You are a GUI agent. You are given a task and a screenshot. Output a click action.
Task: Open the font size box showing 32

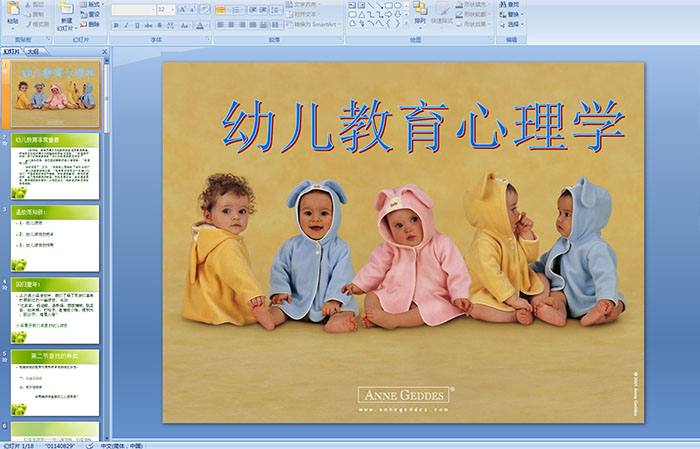(x=166, y=9)
